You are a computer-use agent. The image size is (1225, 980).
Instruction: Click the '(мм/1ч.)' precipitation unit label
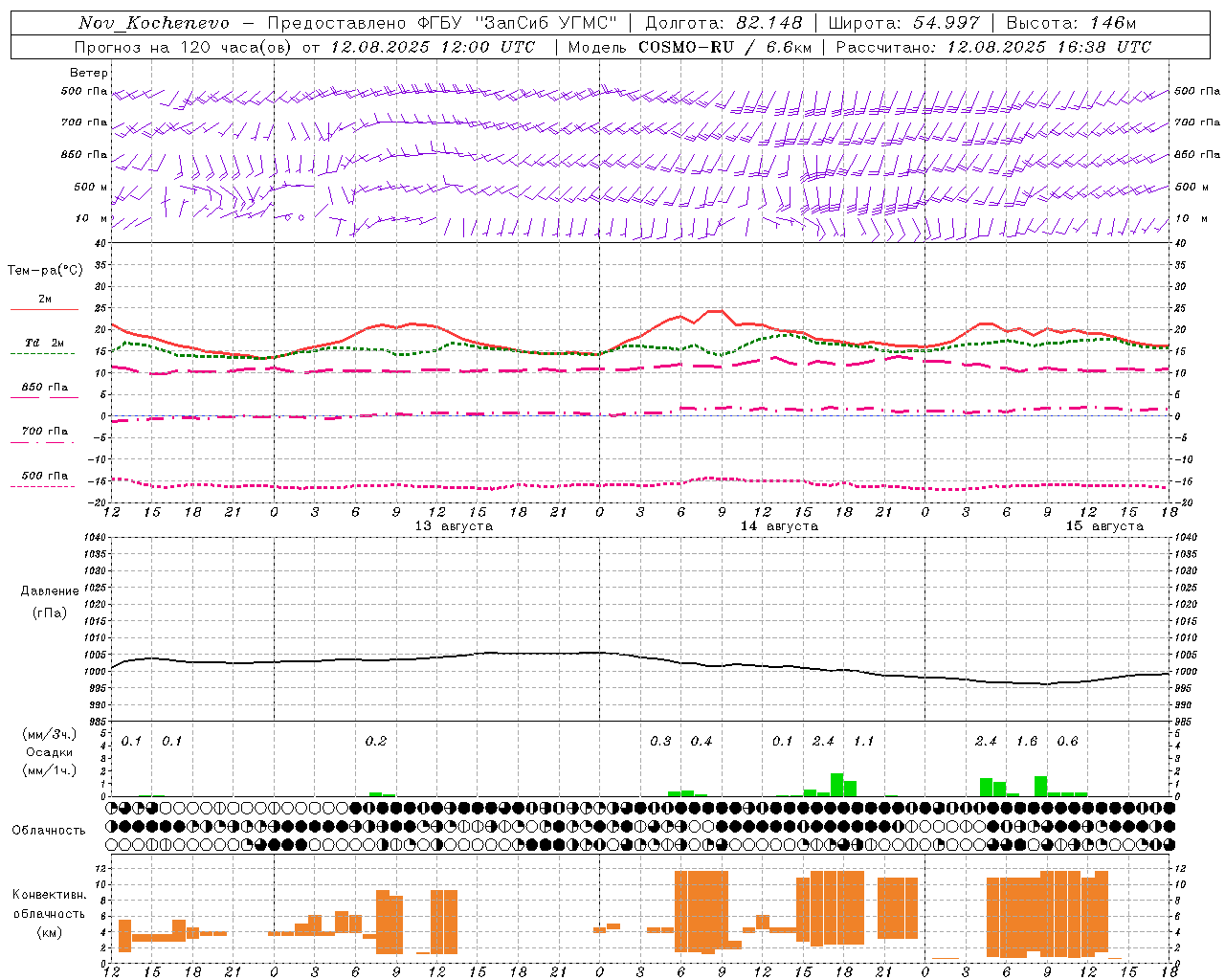[x=49, y=771]
